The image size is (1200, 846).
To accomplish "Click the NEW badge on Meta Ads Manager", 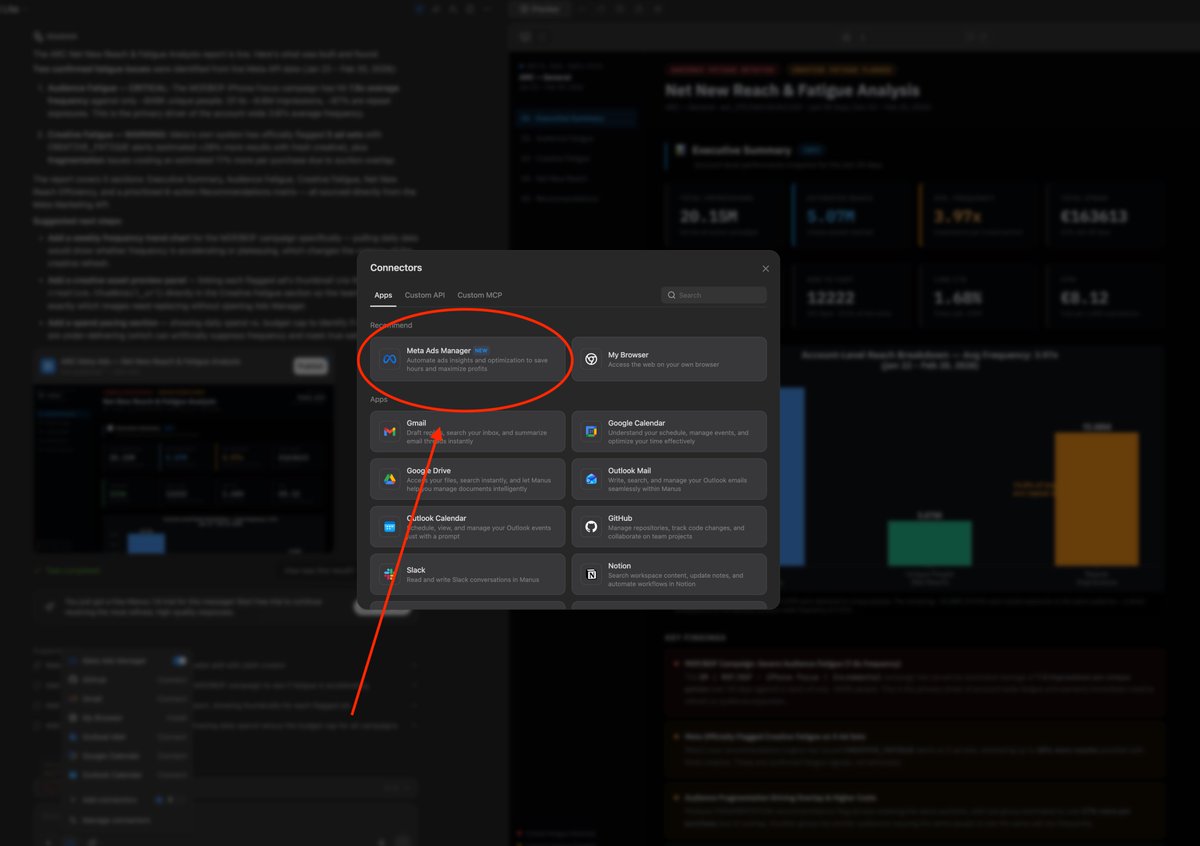I will click(x=482, y=351).
